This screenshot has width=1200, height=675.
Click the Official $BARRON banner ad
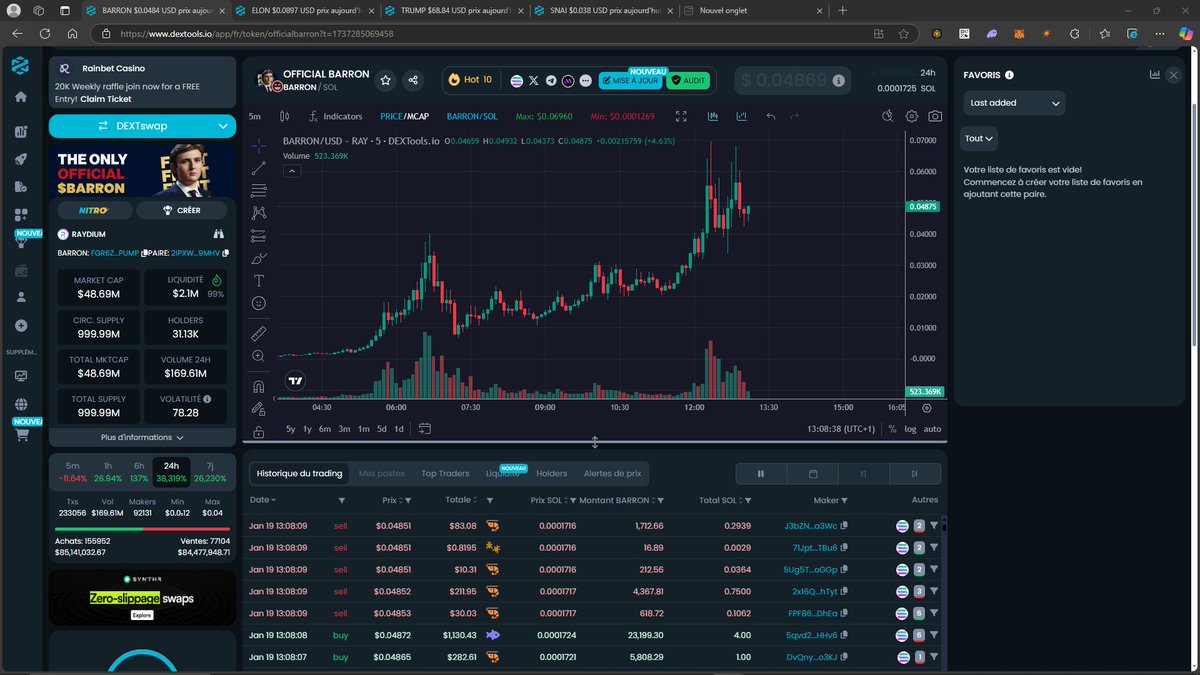point(142,170)
